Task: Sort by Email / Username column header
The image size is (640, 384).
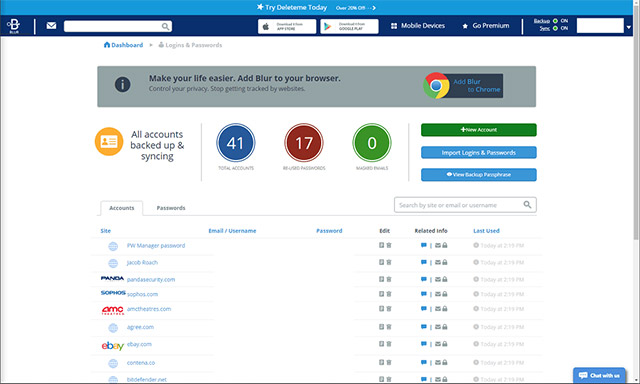Action: tap(232, 231)
